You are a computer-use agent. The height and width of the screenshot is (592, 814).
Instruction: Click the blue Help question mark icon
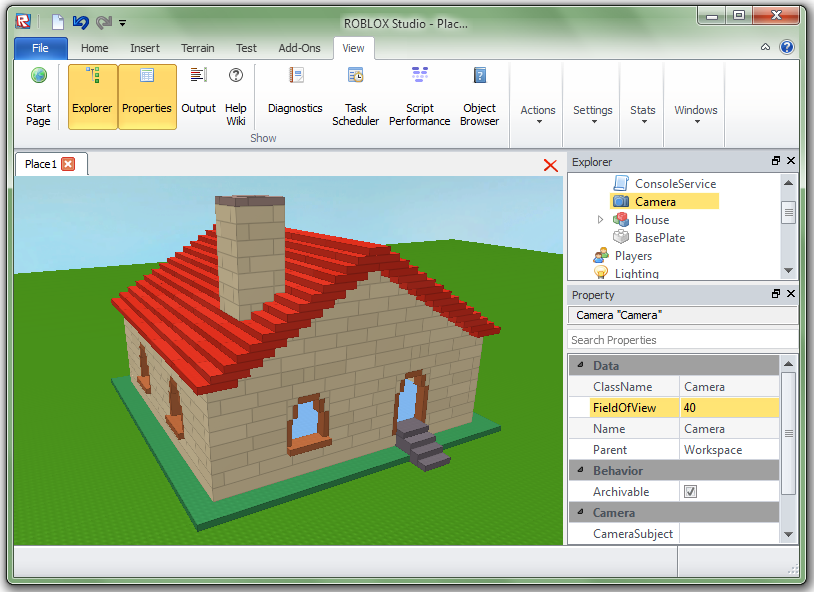[x=787, y=47]
